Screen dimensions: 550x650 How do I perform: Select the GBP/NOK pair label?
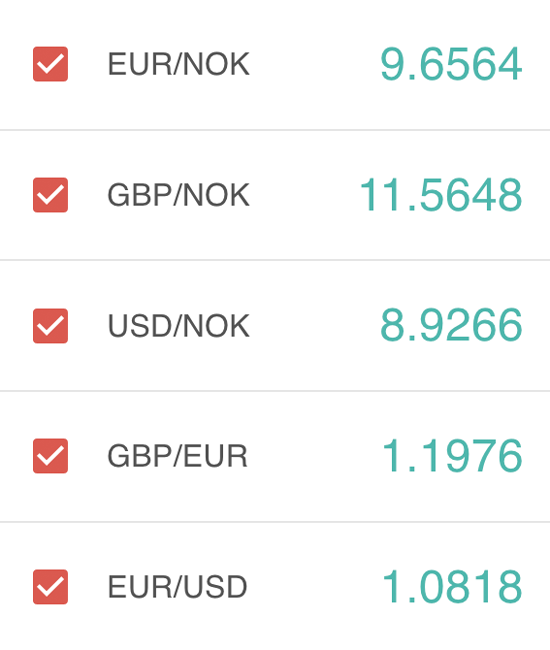179,195
